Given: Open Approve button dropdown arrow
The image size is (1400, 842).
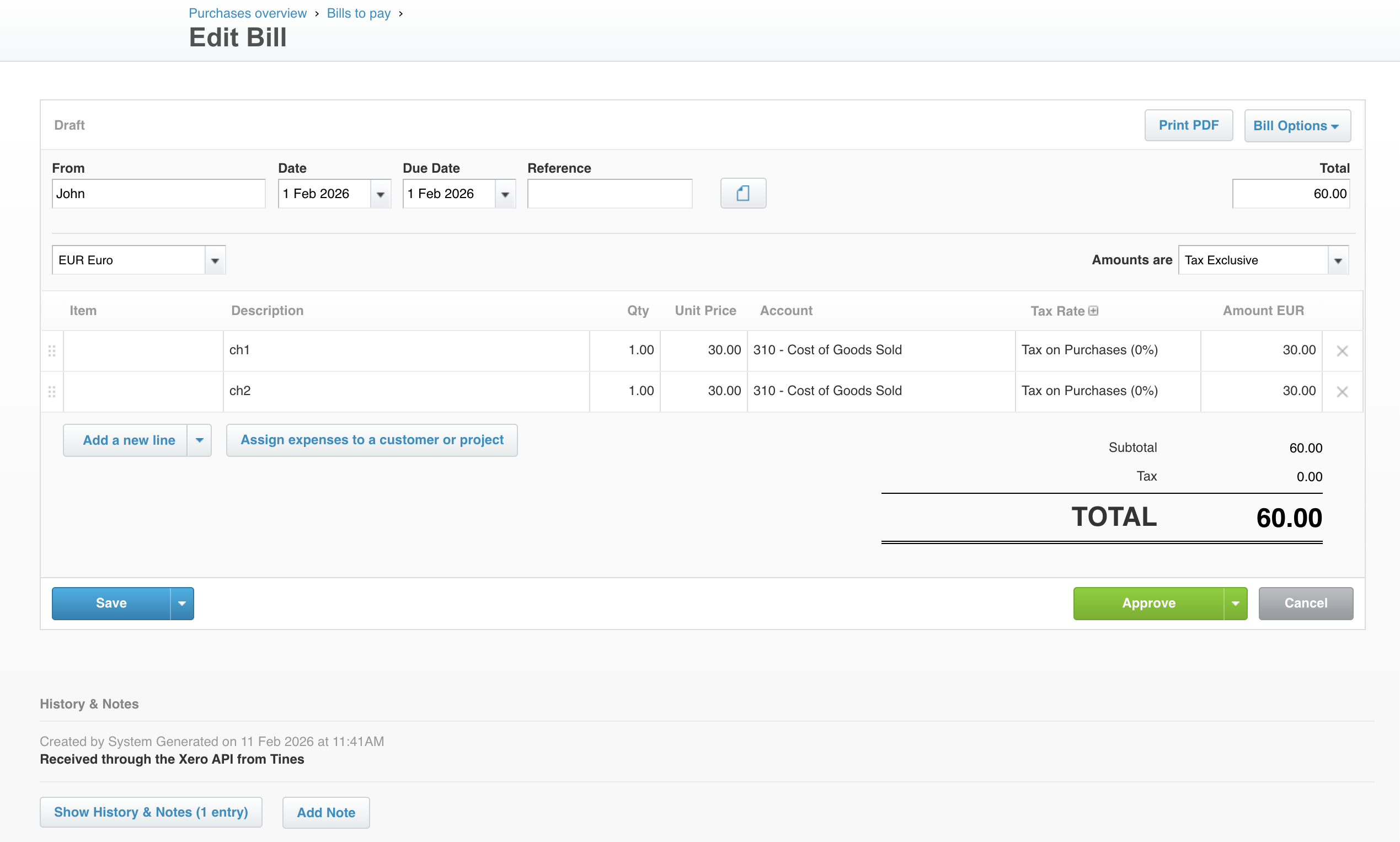Looking at the screenshot, I should (1235, 603).
